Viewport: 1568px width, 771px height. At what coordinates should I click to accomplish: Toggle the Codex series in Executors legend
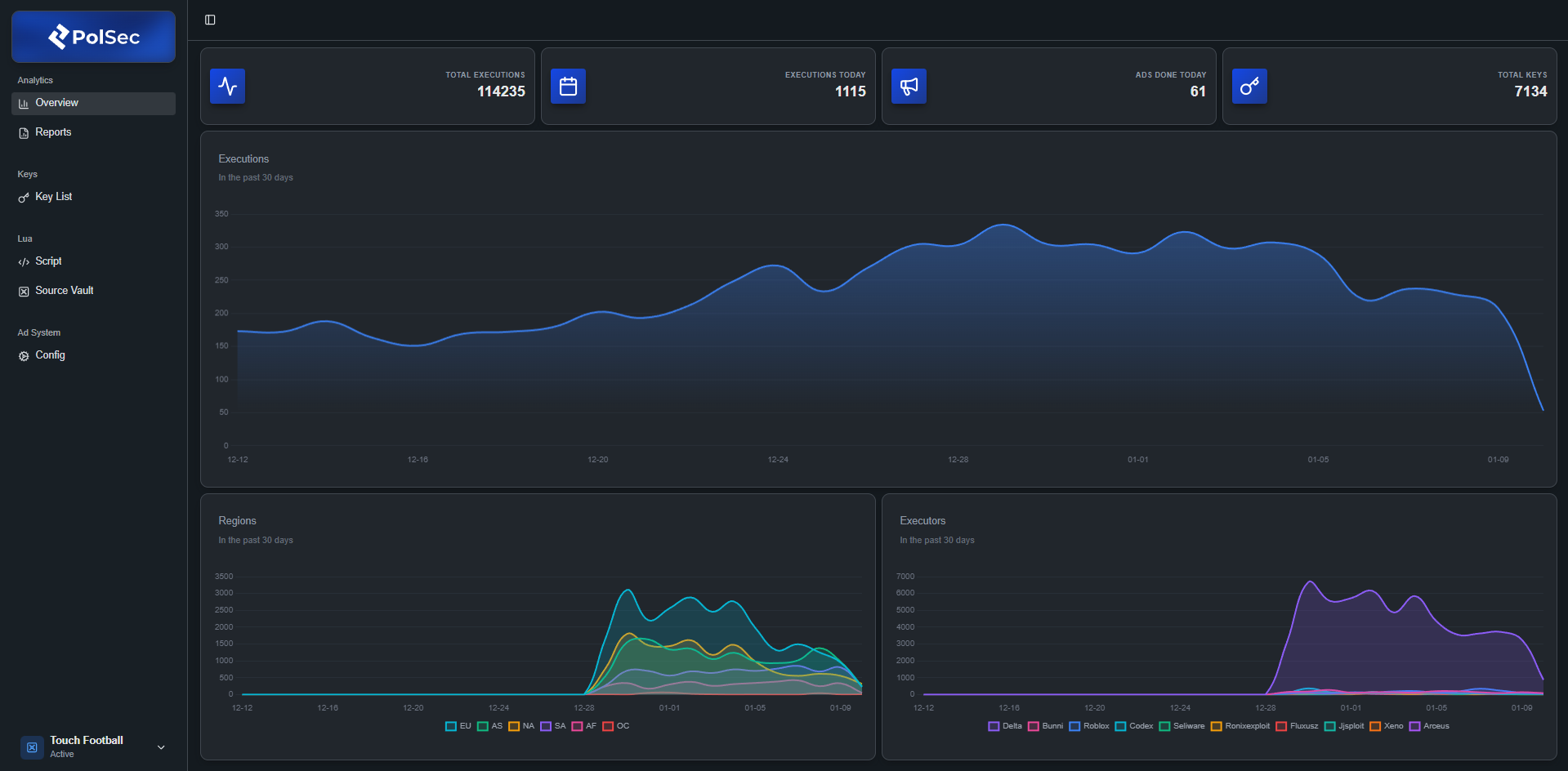(1134, 726)
